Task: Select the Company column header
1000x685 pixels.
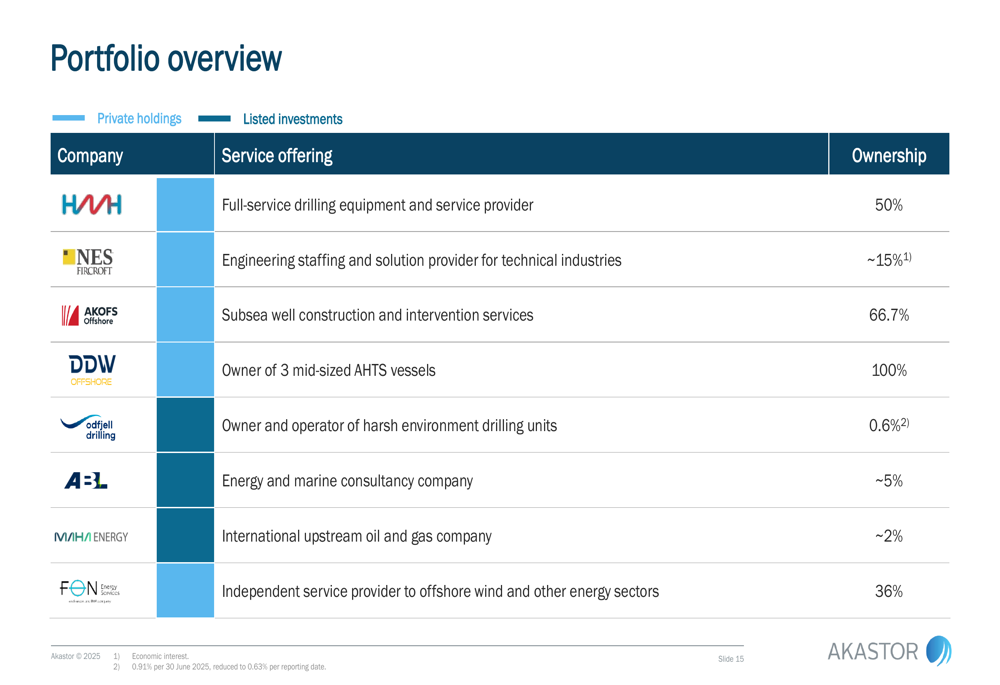Action: 90,156
